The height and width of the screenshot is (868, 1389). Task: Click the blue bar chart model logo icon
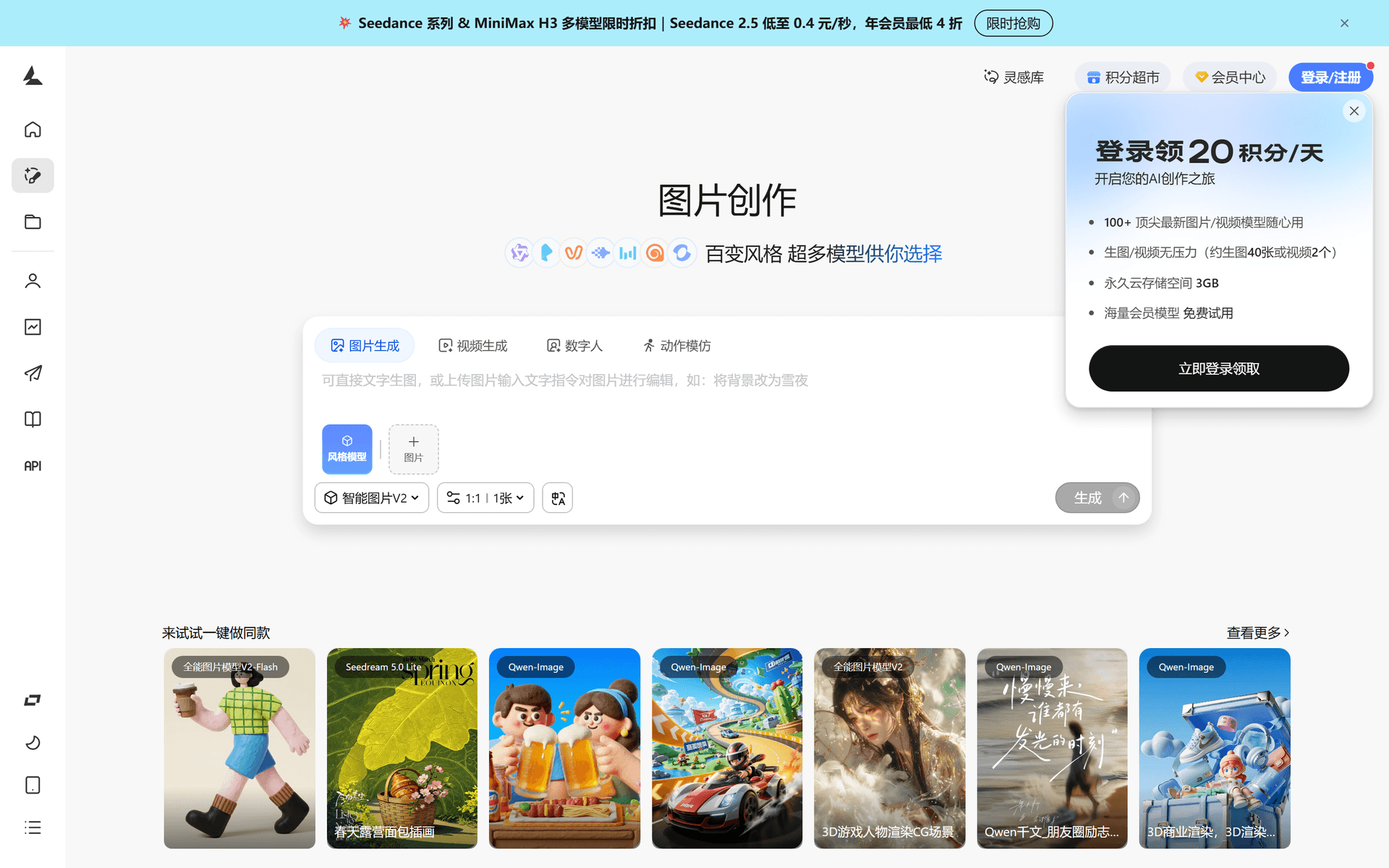pos(628,253)
